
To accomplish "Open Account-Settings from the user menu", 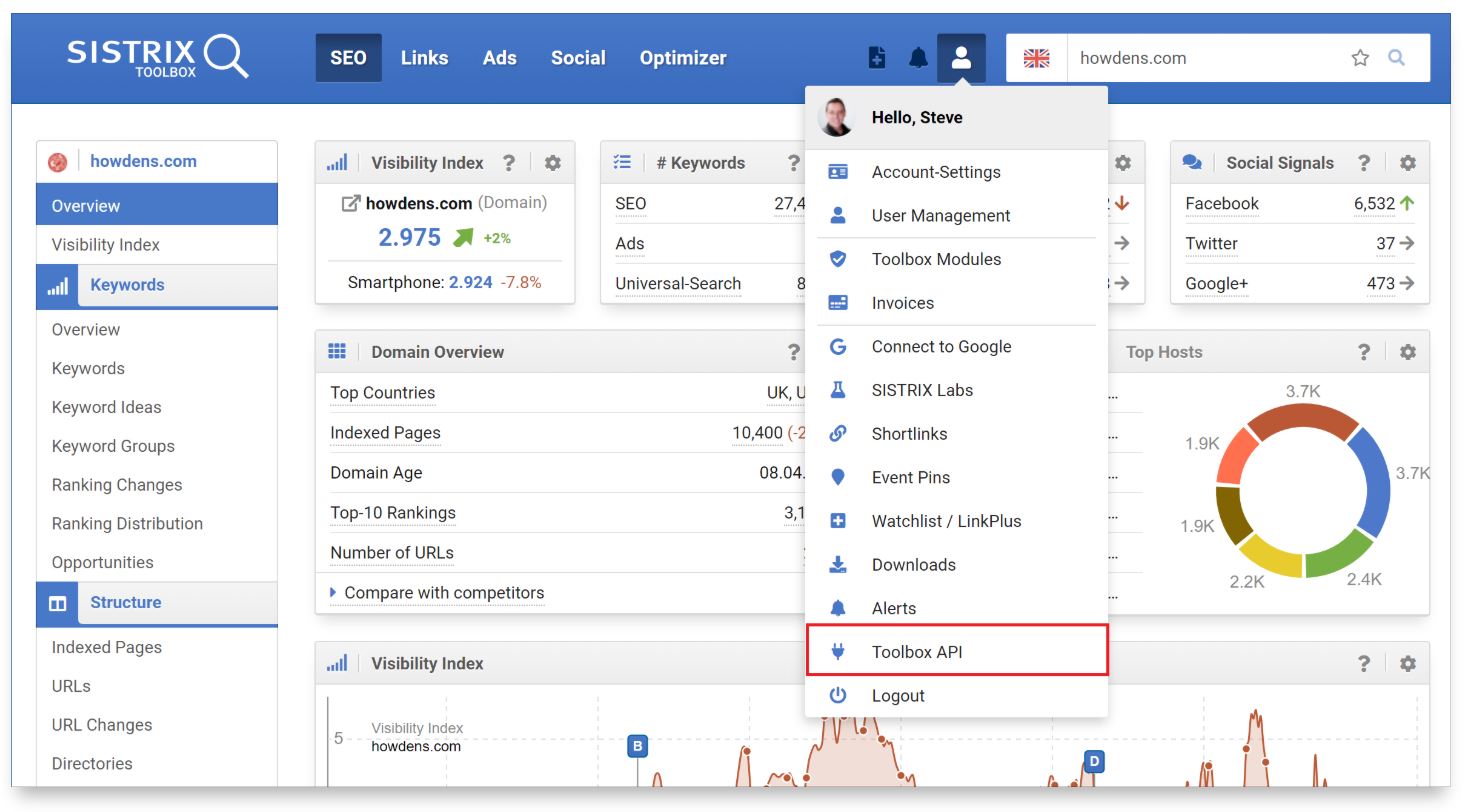I will [x=936, y=172].
